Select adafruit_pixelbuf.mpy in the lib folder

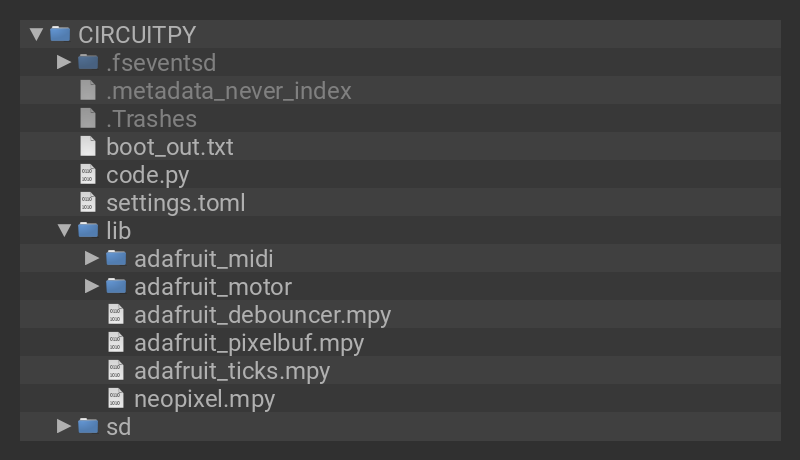pyautogui.click(x=248, y=342)
